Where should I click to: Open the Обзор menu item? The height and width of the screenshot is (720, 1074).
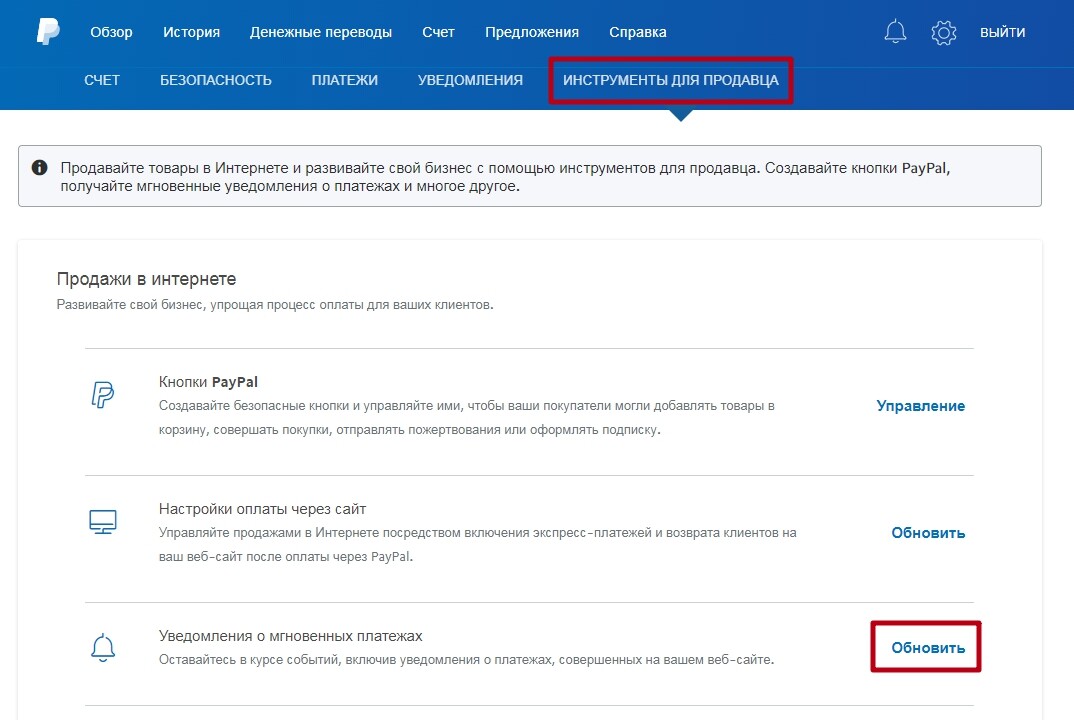(x=112, y=32)
